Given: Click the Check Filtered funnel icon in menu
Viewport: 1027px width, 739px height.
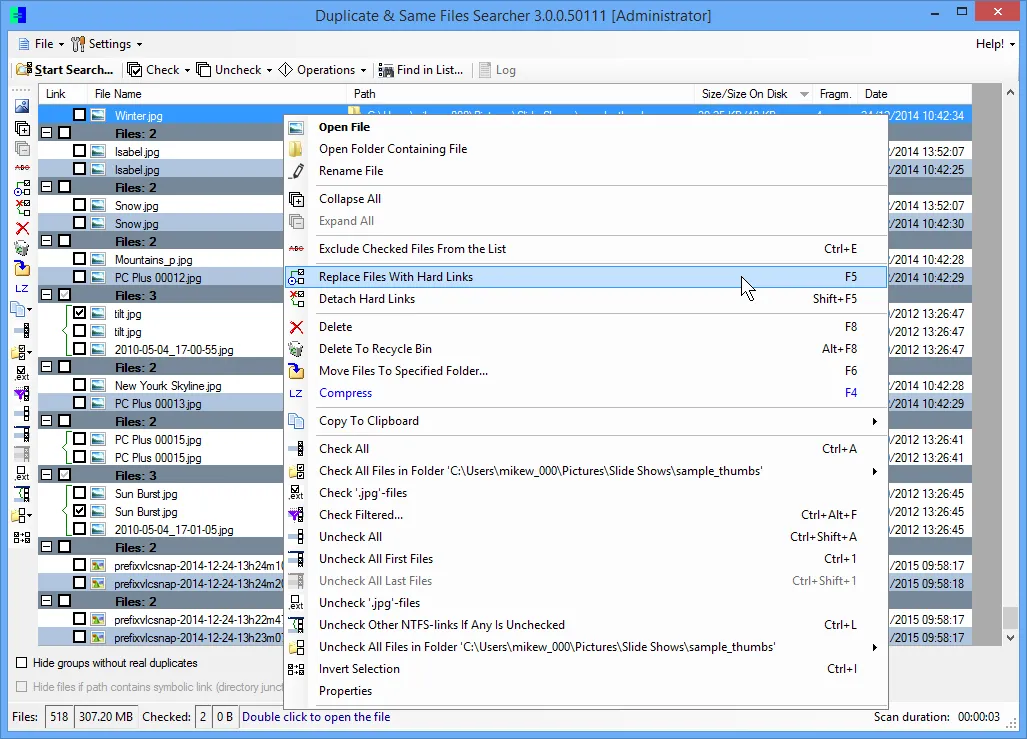Looking at the screenshot, I should point(296,515).
